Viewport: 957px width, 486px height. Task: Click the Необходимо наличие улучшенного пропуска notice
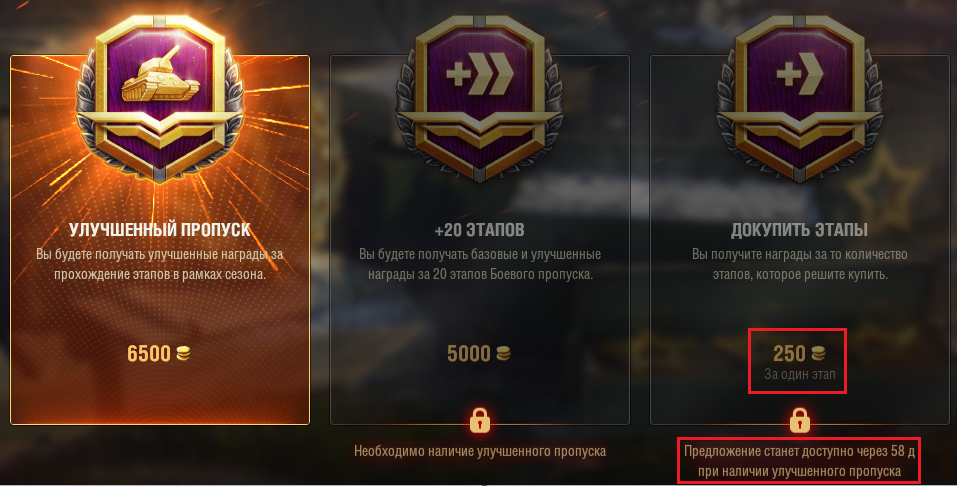pos(480,451)
